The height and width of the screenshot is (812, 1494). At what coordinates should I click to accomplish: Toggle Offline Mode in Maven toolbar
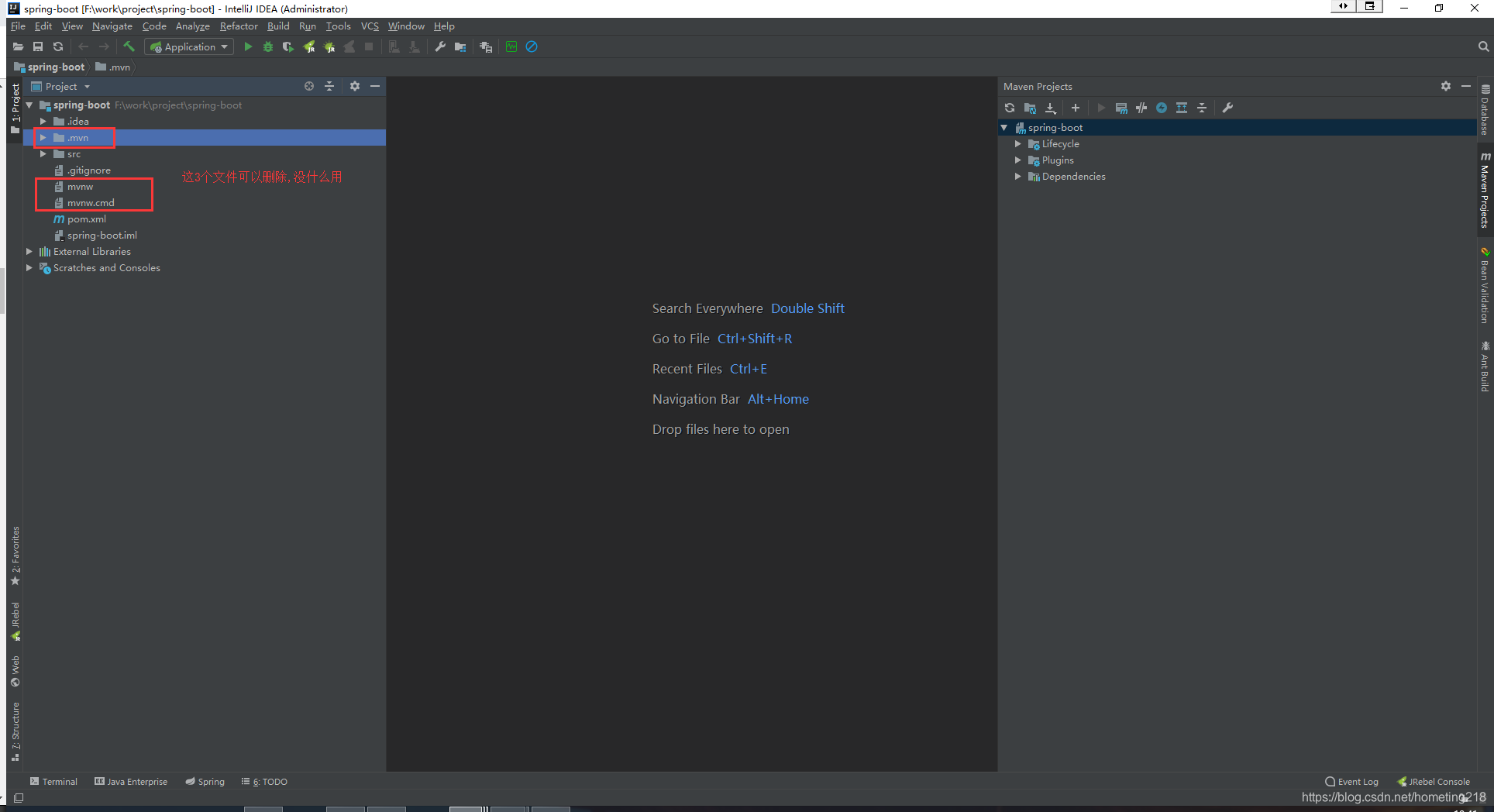pos(1141,108)
